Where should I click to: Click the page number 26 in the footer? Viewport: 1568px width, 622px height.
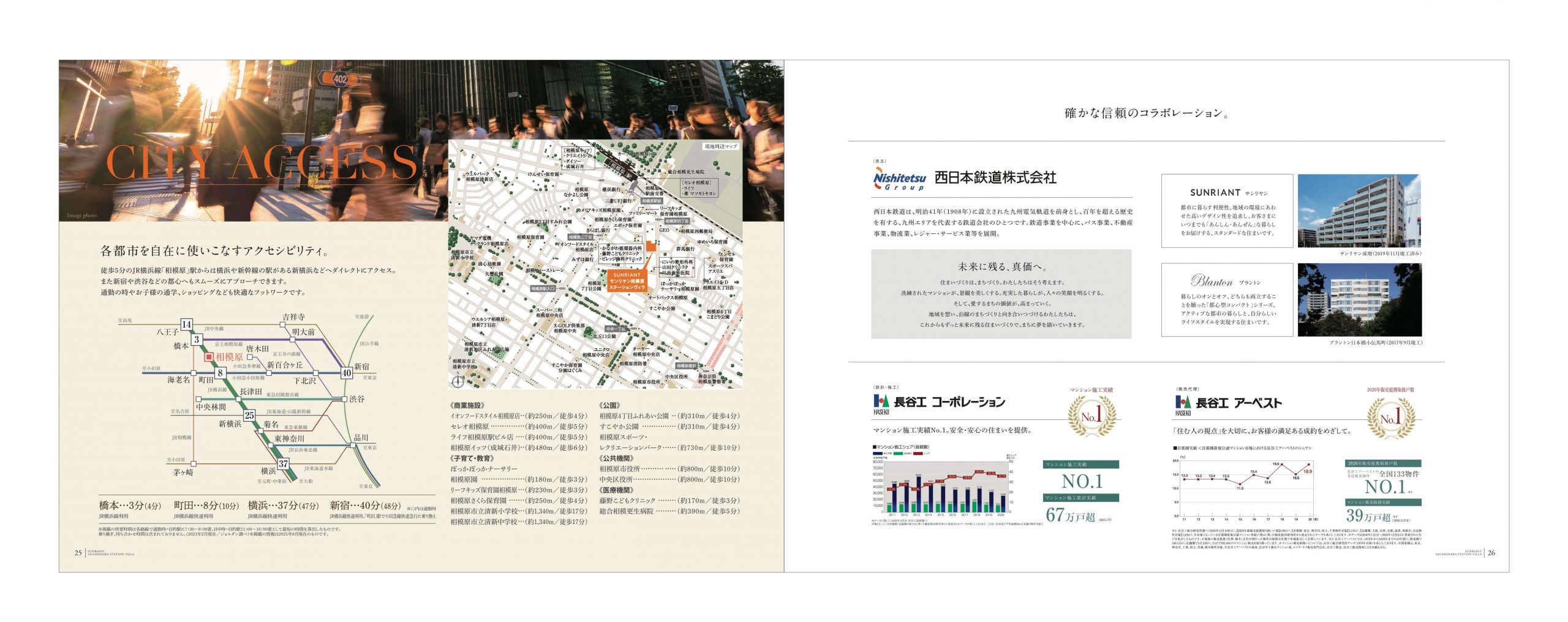point(1491,552)
